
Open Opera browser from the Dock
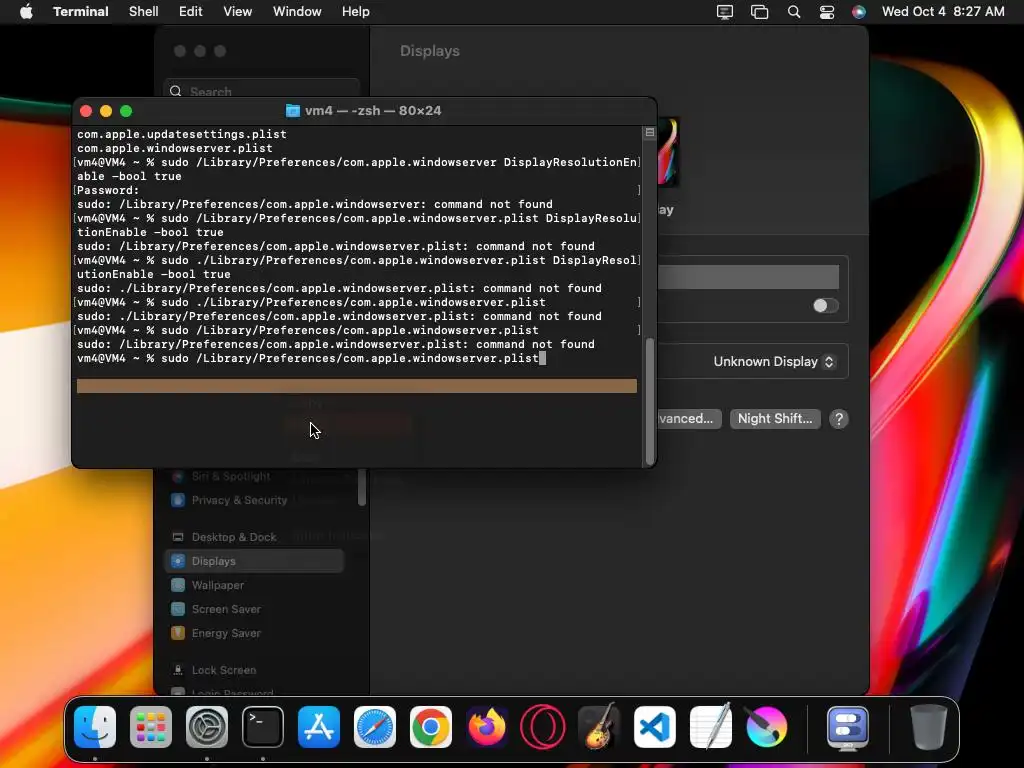pyautogui.click(x=543, y=727)
